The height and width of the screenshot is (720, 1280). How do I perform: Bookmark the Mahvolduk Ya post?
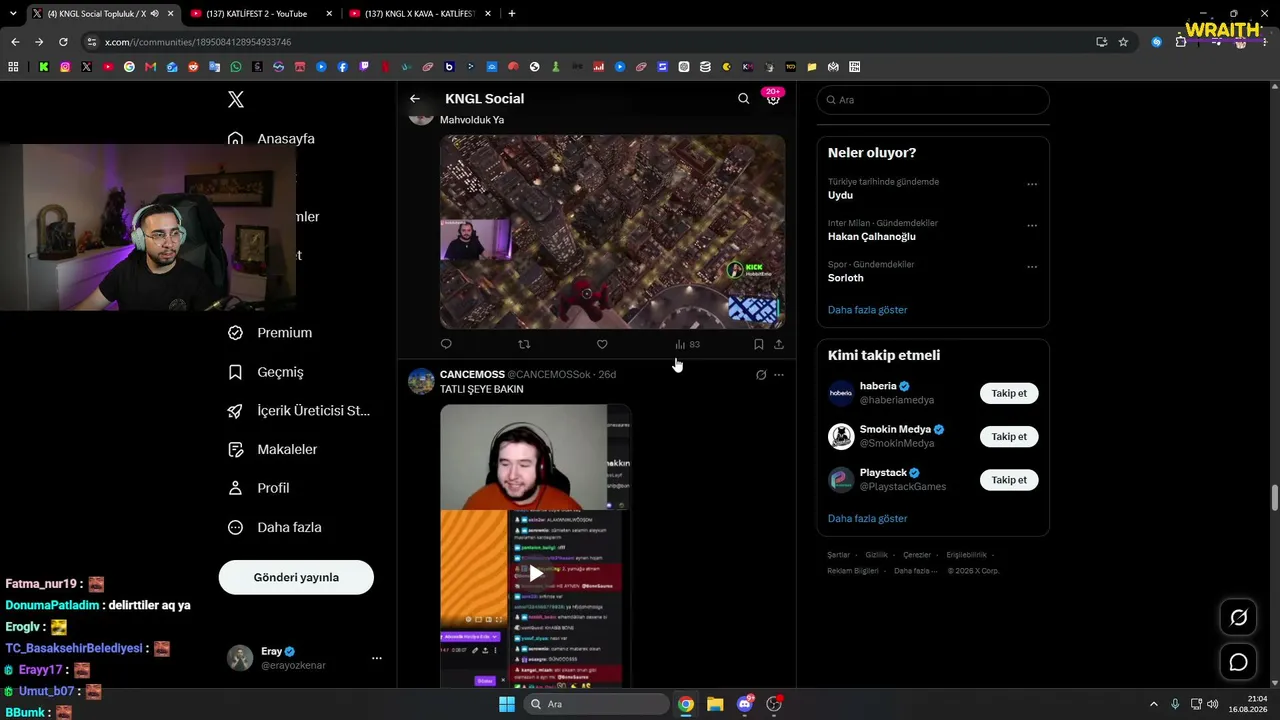758,344
